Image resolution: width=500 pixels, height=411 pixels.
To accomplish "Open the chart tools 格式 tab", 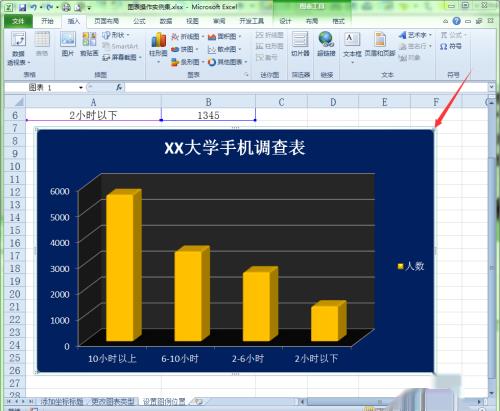I will [x=338, y=21].
